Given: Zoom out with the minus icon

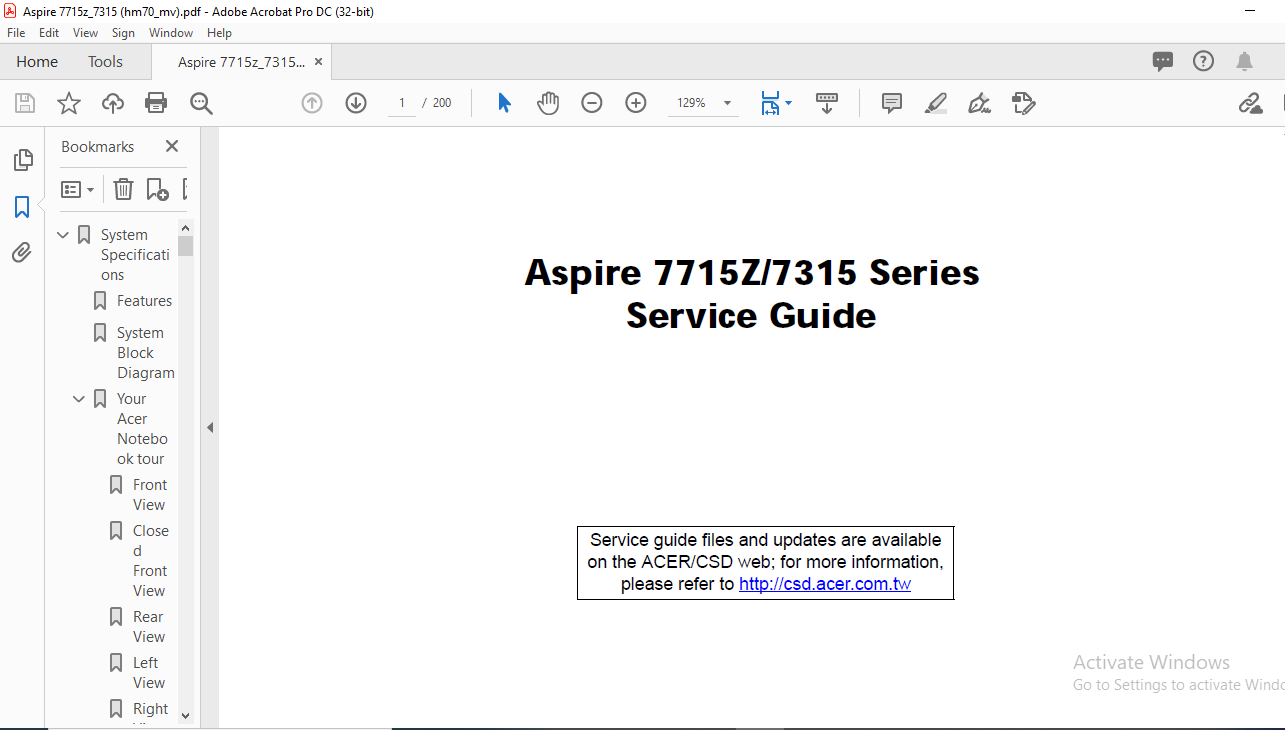Looking at the screenshot, I should click(x=592, y=103).
